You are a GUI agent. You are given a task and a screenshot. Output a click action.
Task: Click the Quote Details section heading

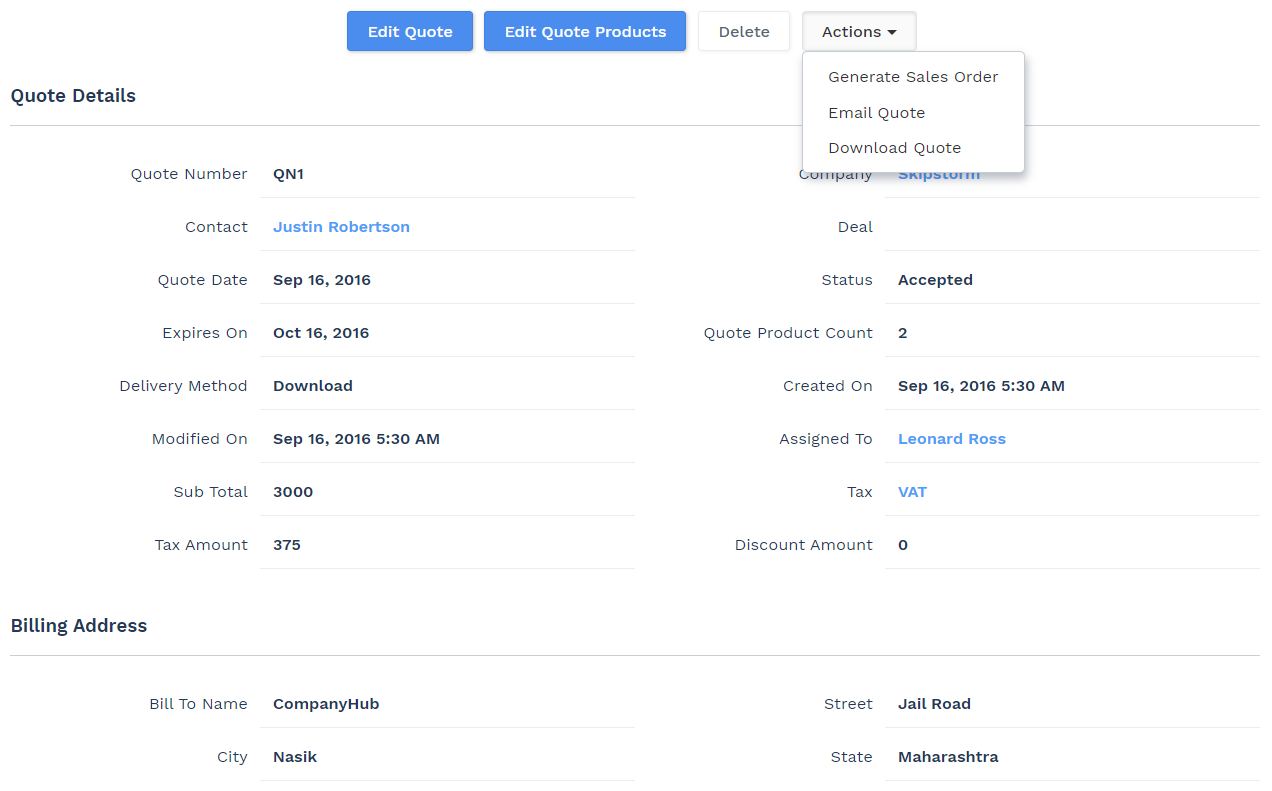(73, 95)
